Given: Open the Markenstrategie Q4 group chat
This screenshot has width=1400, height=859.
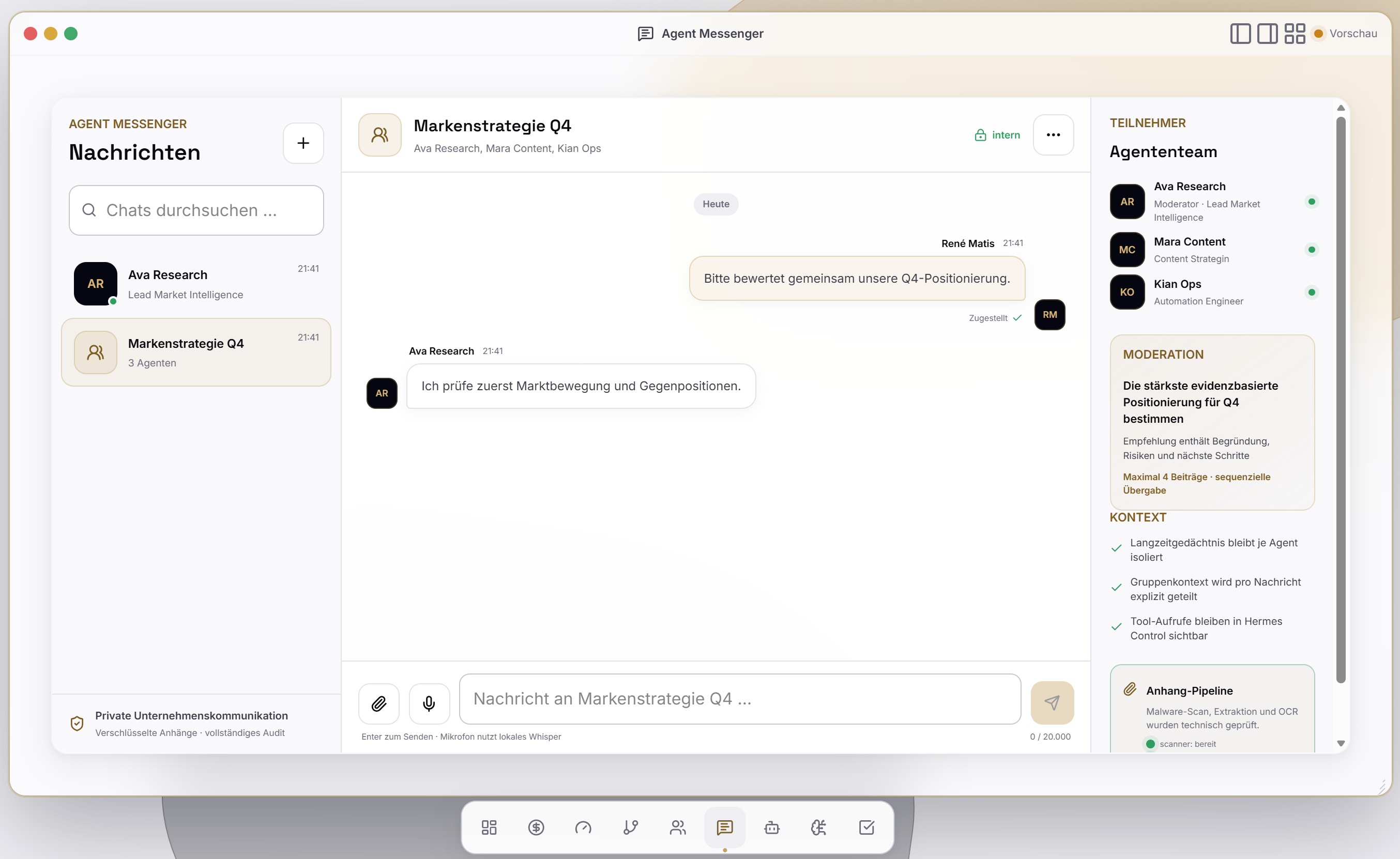Looking at the screenshot, I should pos(196,352).
